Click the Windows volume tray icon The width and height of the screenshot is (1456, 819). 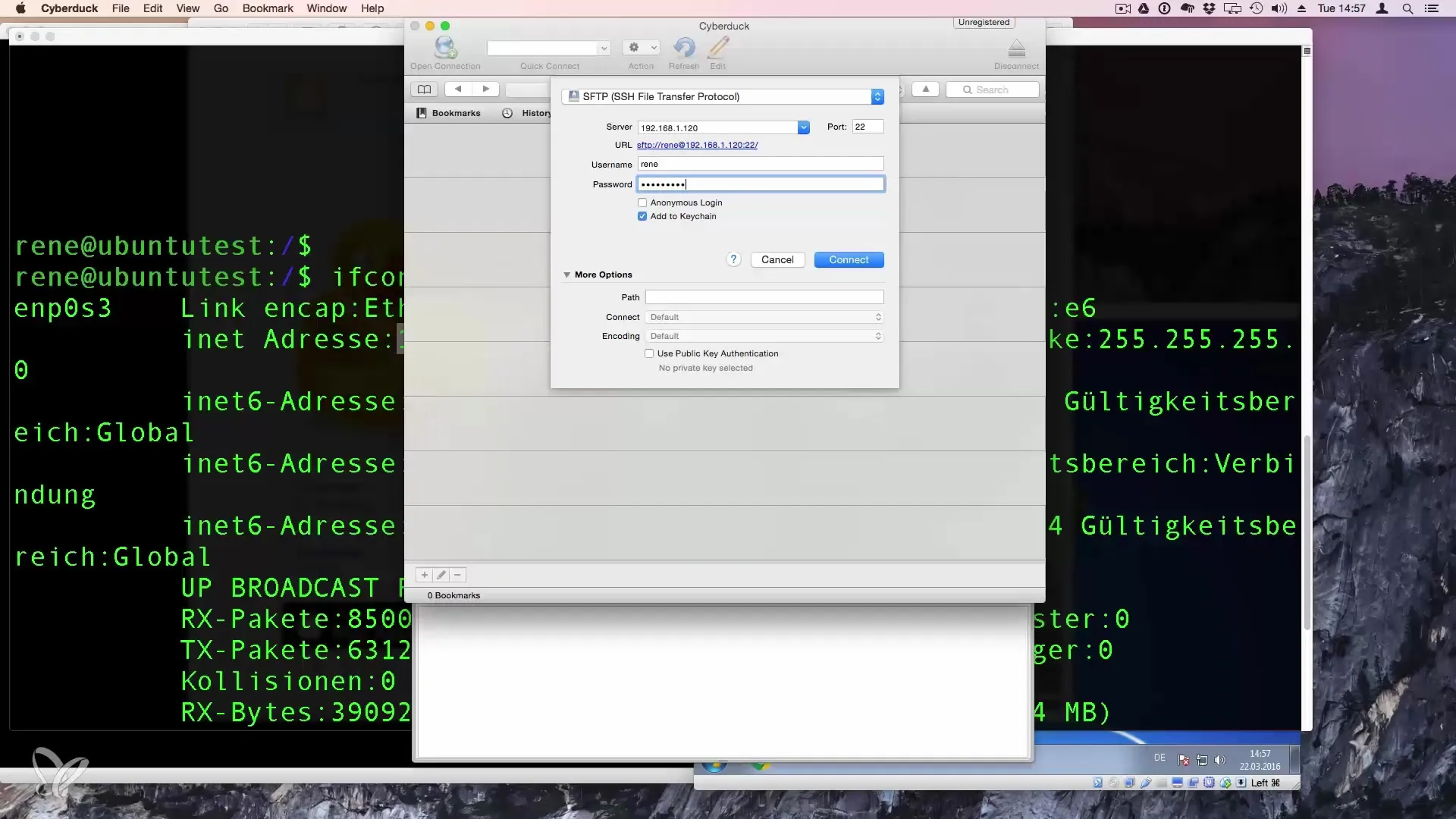(1219, 759)
